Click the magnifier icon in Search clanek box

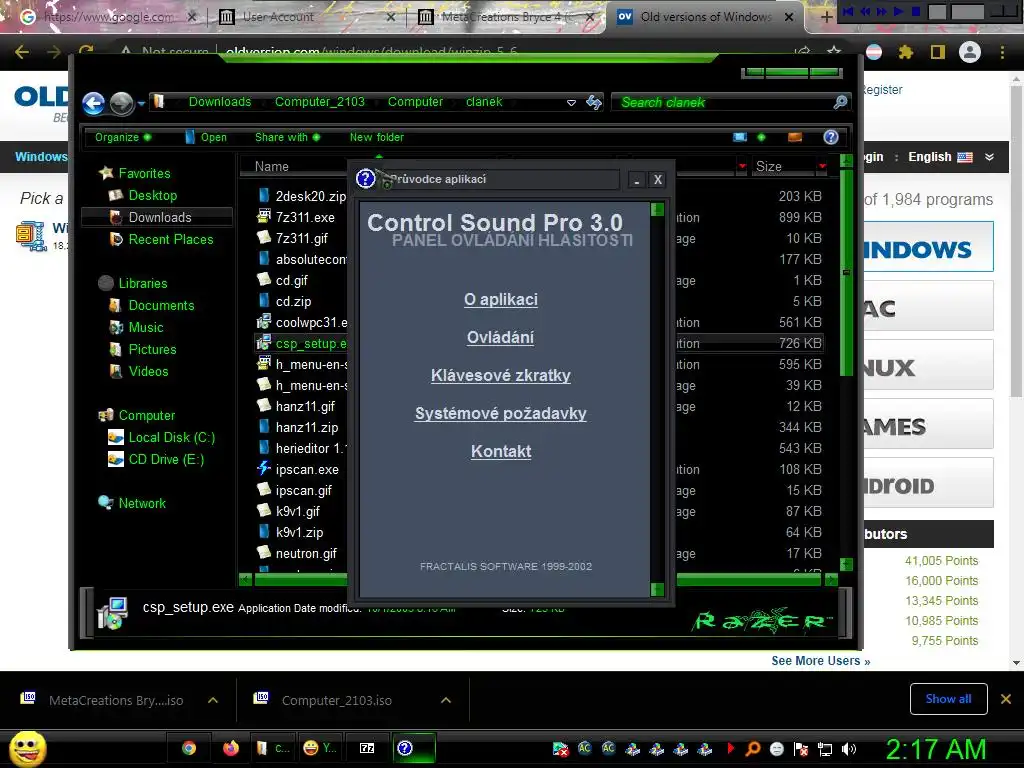coord(840,102)
